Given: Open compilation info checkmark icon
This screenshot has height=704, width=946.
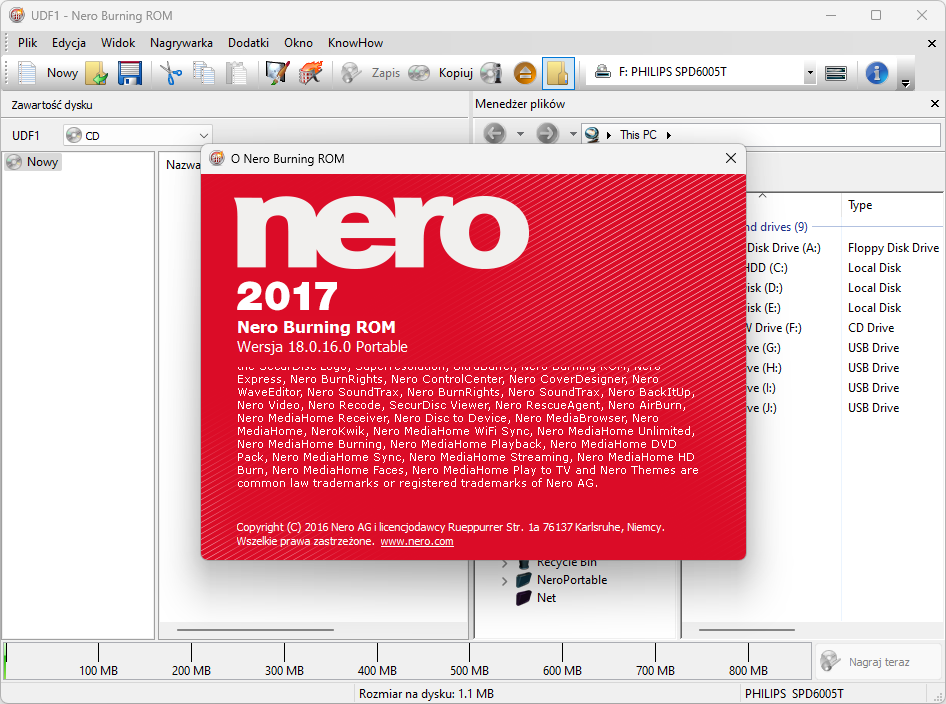Looking at the screenshot, I should tap(278, 73).
